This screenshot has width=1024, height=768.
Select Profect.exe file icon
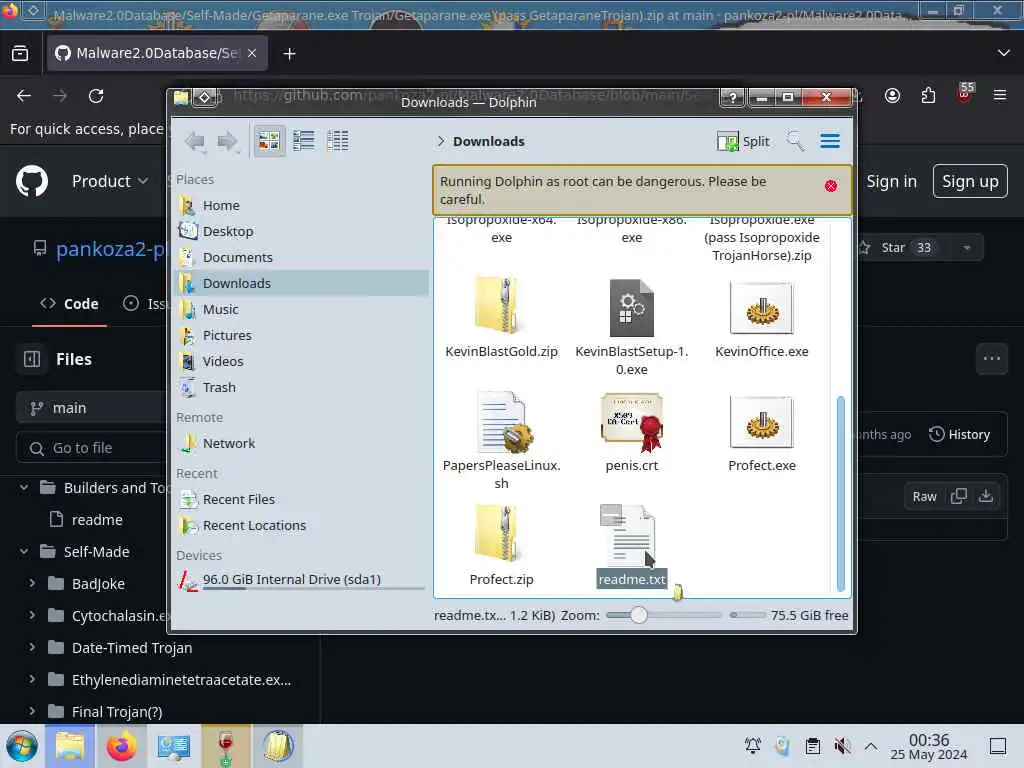coord(761,422)
